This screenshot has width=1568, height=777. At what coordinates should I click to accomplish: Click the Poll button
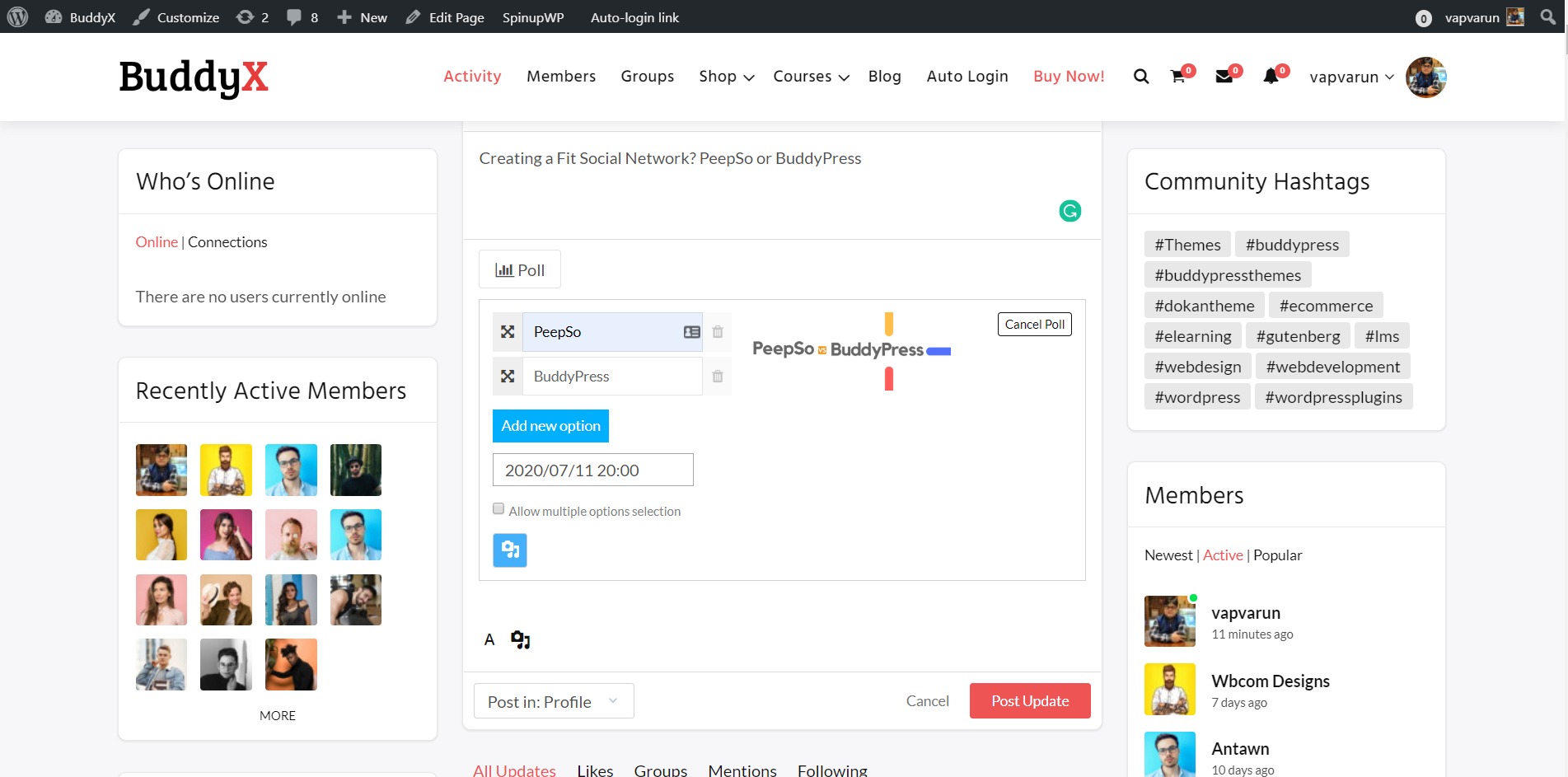click(520, 269)
